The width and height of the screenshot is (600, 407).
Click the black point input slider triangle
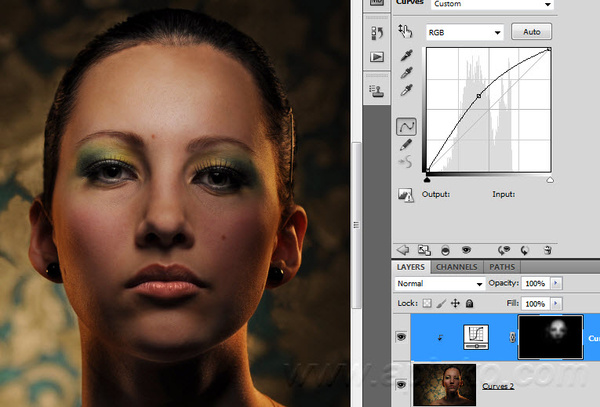(427, 179)
